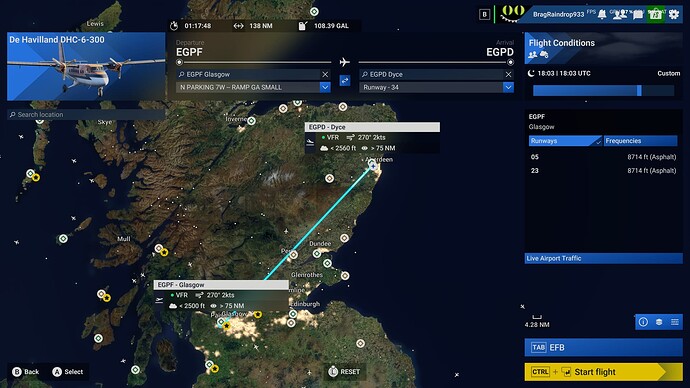Open weather settings icon under Flight Conditions
This screenshot has width=690, height=388.
point(544,55)
